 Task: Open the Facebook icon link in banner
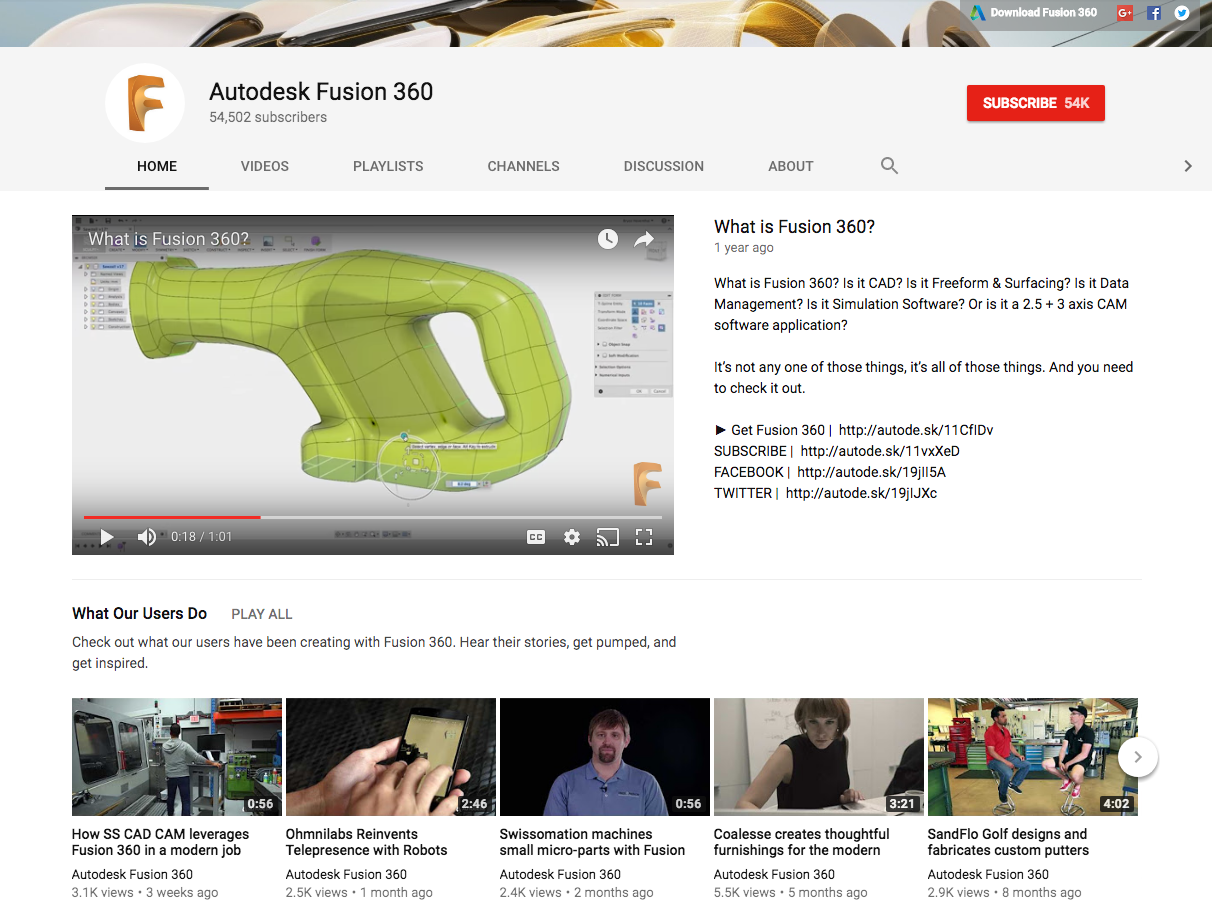pos(1154,13)
